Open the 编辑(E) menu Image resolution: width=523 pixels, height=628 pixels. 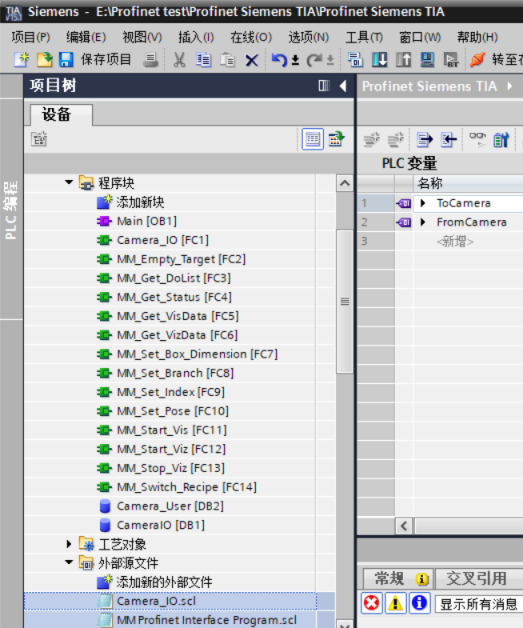coord(86,37)
